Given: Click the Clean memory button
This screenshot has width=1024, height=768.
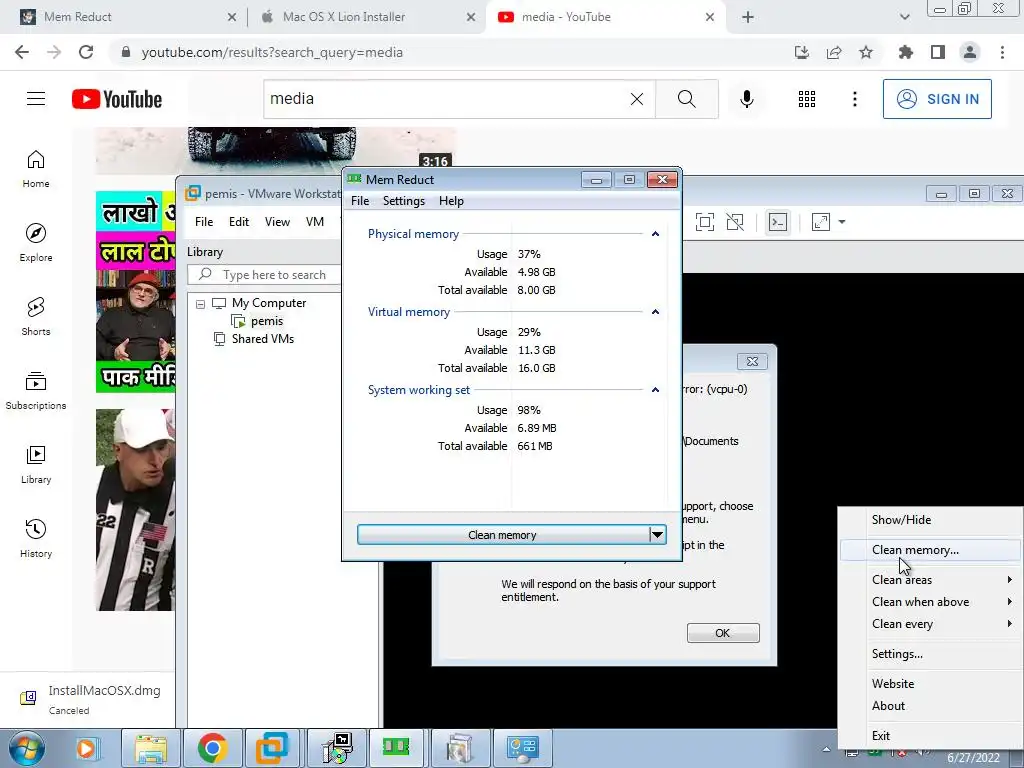Looking at the screenshot, I should pos(503,535).
